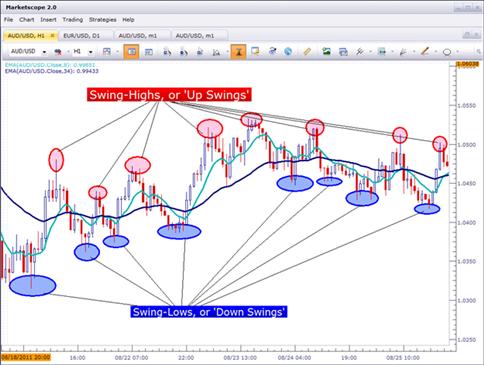Click the green picture image icon
484x365 pixels.
tap(326, 51)
